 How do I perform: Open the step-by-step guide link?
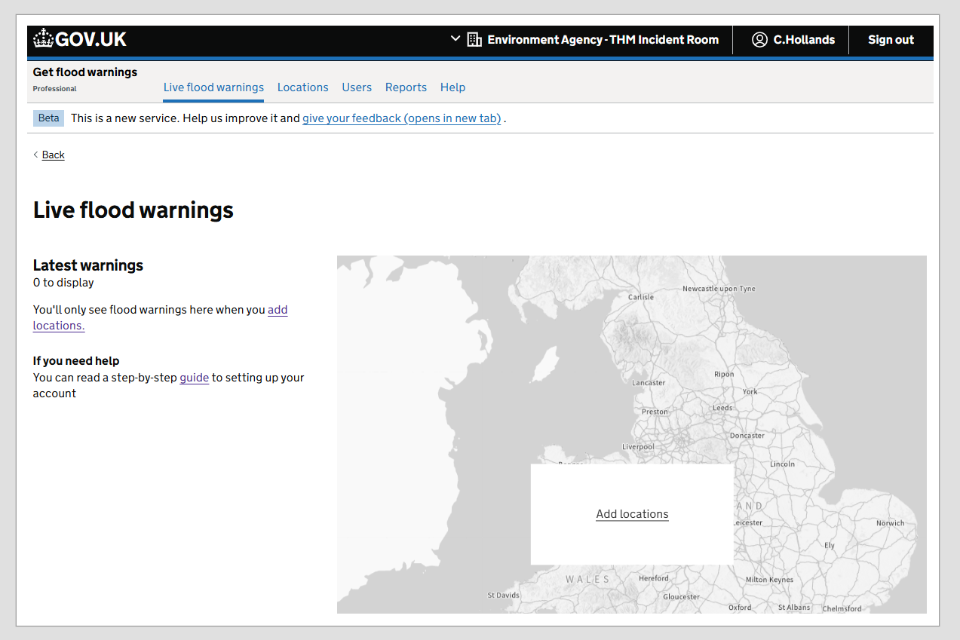(194, 378)
